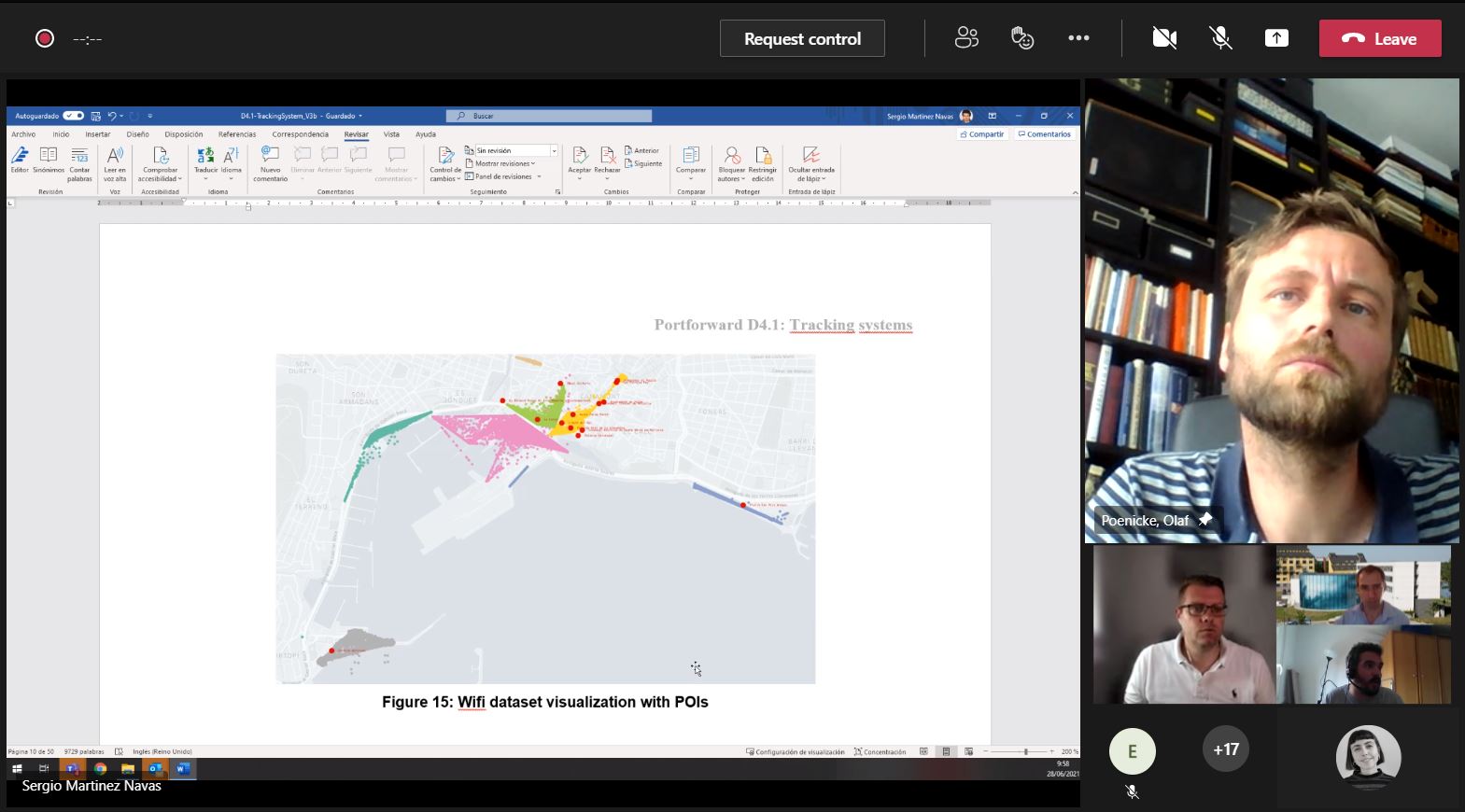
Task: Open the Comentarios pane button
Action: (x=1044, y=134)
